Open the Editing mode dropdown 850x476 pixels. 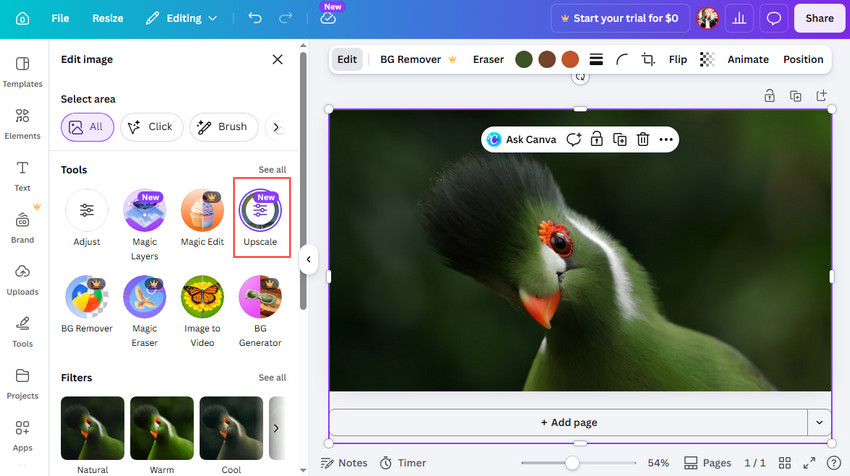[x=182, y=18]
